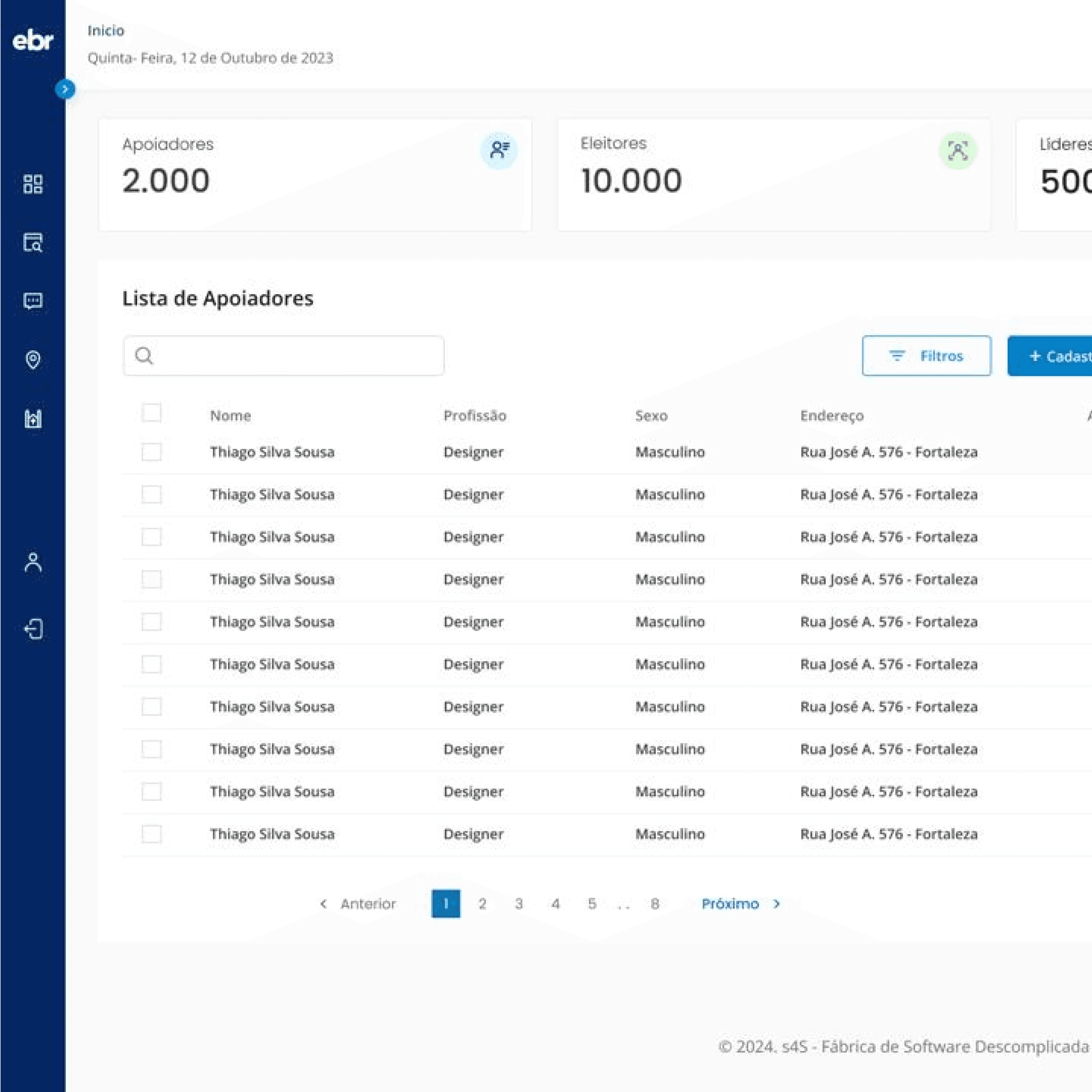Click the search input field
This screenshot has width=1092, height=1092.
pyautogui.click(x=284, y=355)
